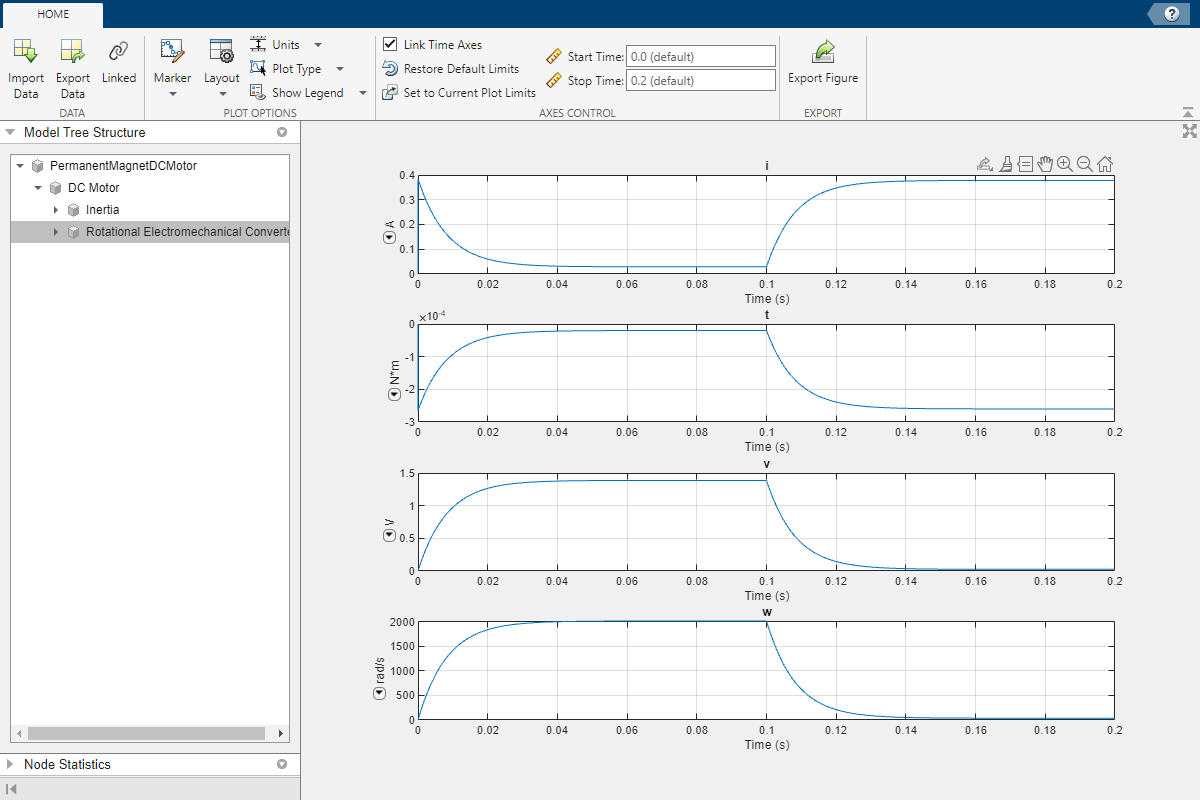Open the Plot Type dropdown

pos(340,69)
